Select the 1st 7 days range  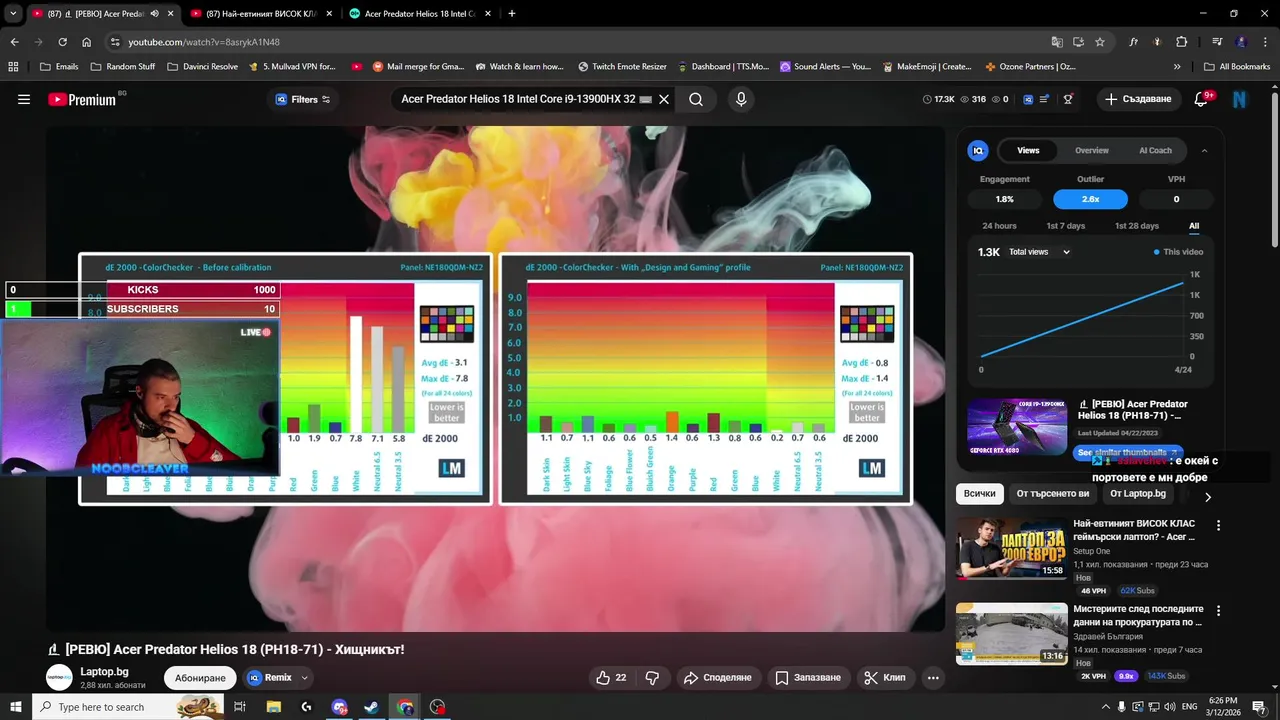1065,226
